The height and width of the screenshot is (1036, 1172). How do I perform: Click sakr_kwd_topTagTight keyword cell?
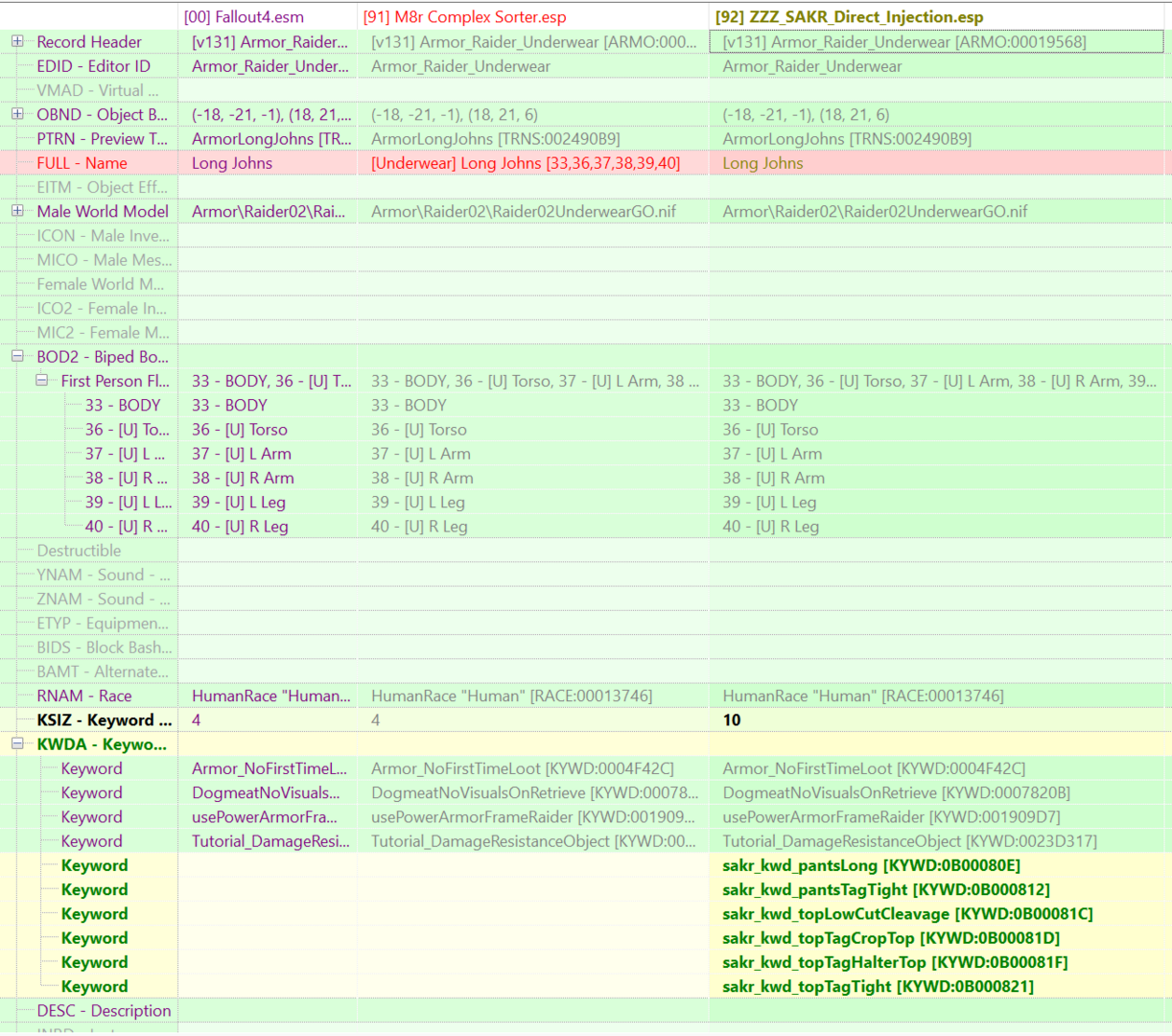[x=878, y=986]
